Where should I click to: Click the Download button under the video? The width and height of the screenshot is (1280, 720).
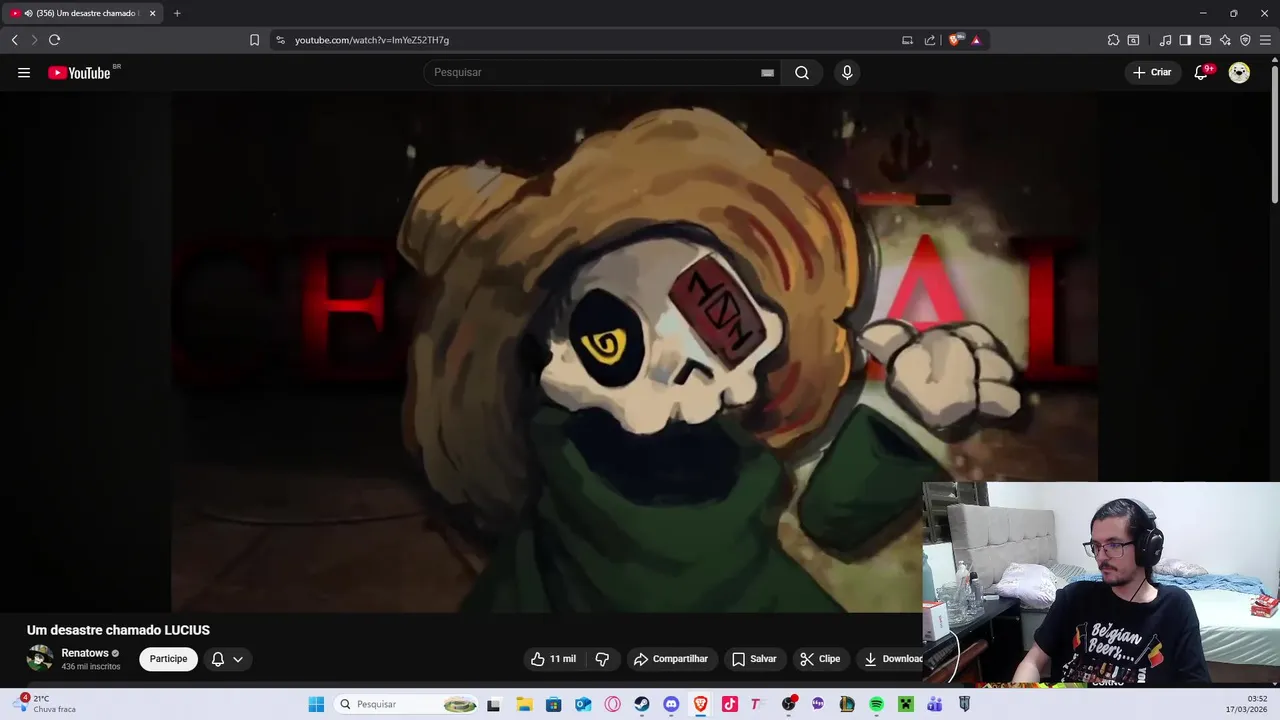pyautogui.click(x=894, y=659)
